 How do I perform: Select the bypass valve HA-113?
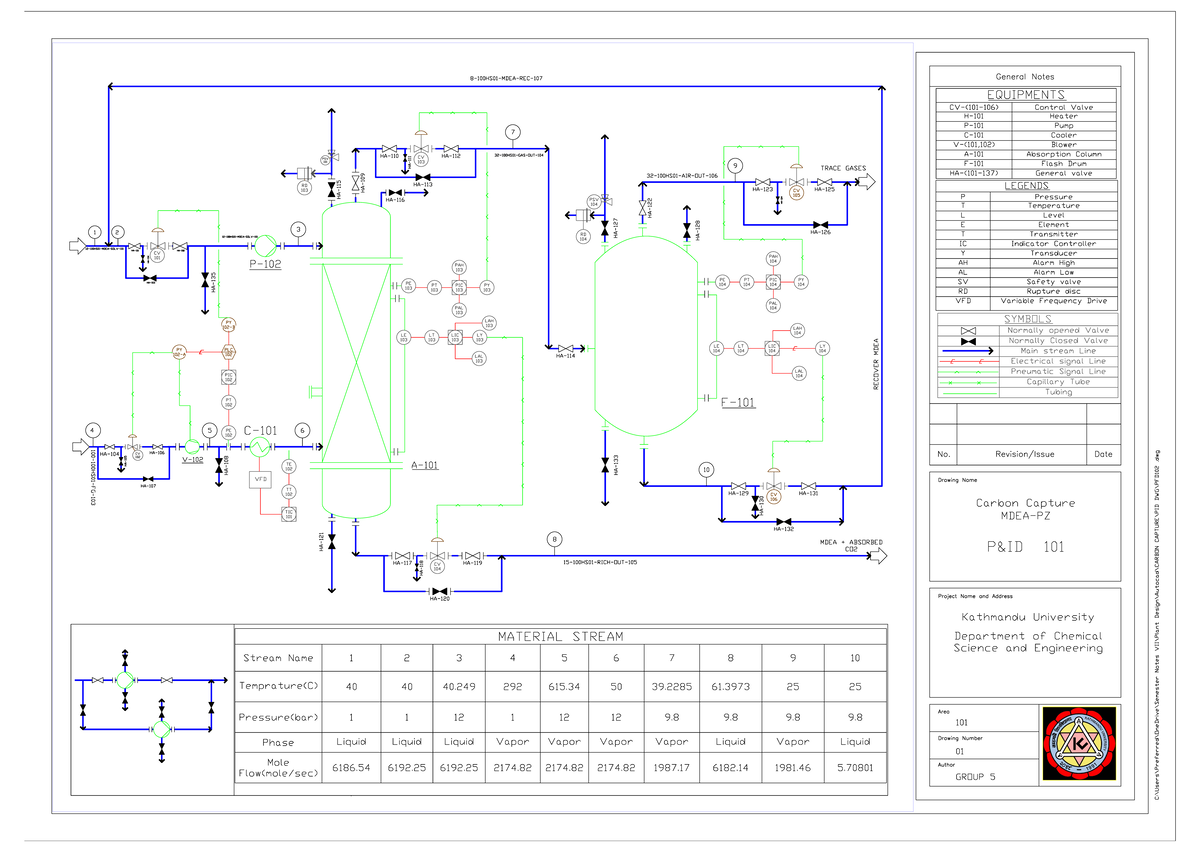(423, 177)
